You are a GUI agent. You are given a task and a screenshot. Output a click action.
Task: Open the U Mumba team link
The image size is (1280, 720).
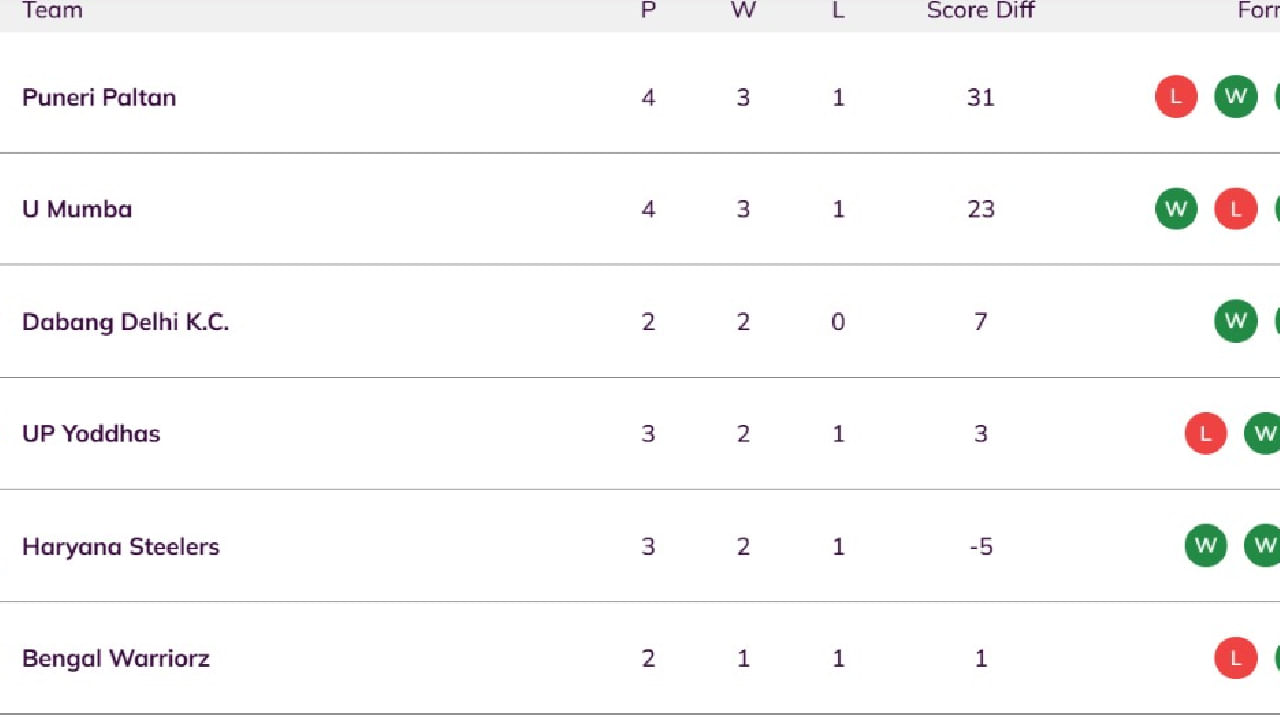coord(77,209)
